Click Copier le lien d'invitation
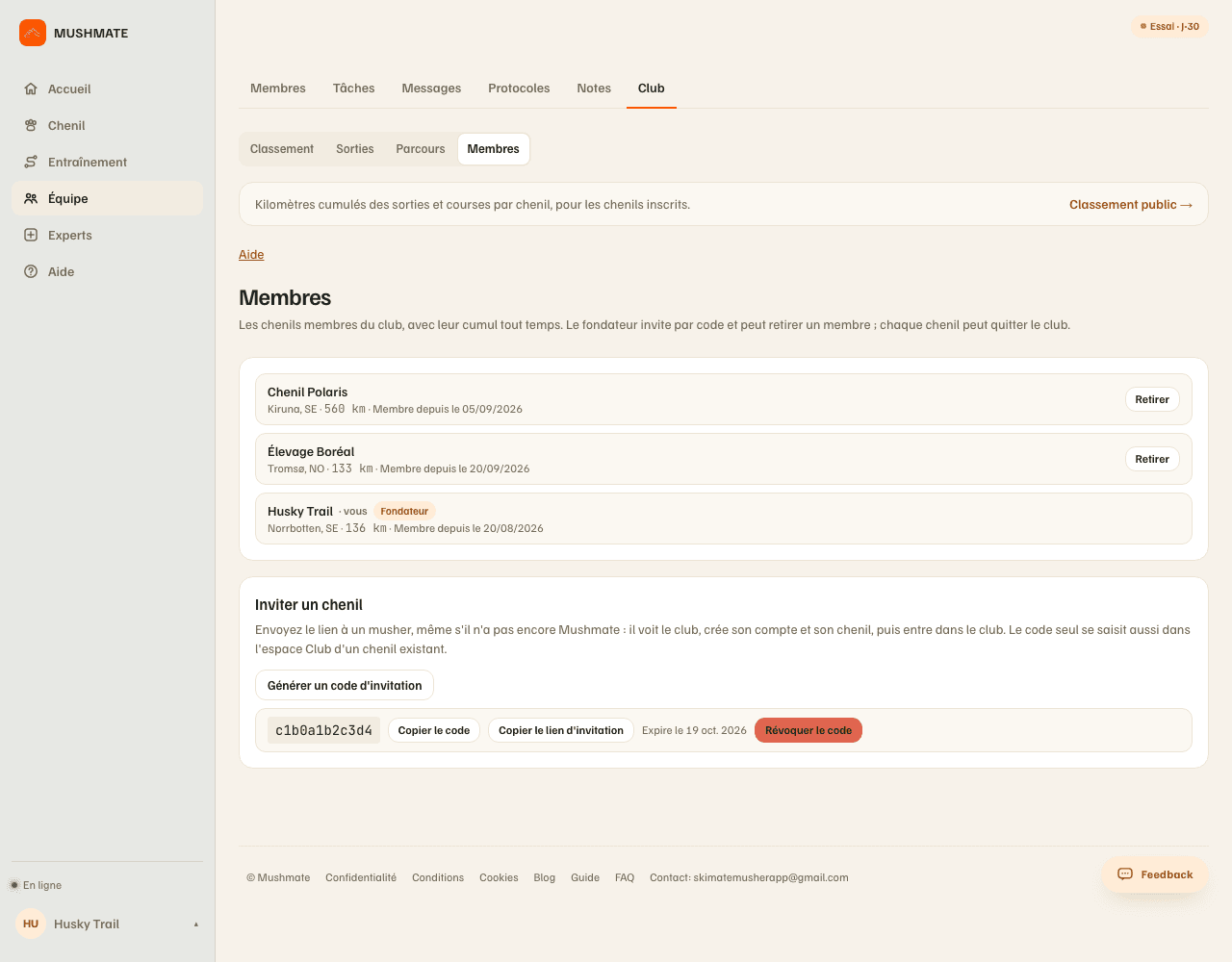1232x962 pixels. coord(561,730)
